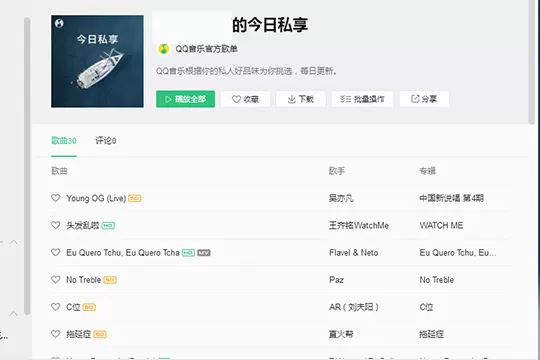Download the playlist with 下载
This screenshot has width=540, height=360.
click(300, 99)
